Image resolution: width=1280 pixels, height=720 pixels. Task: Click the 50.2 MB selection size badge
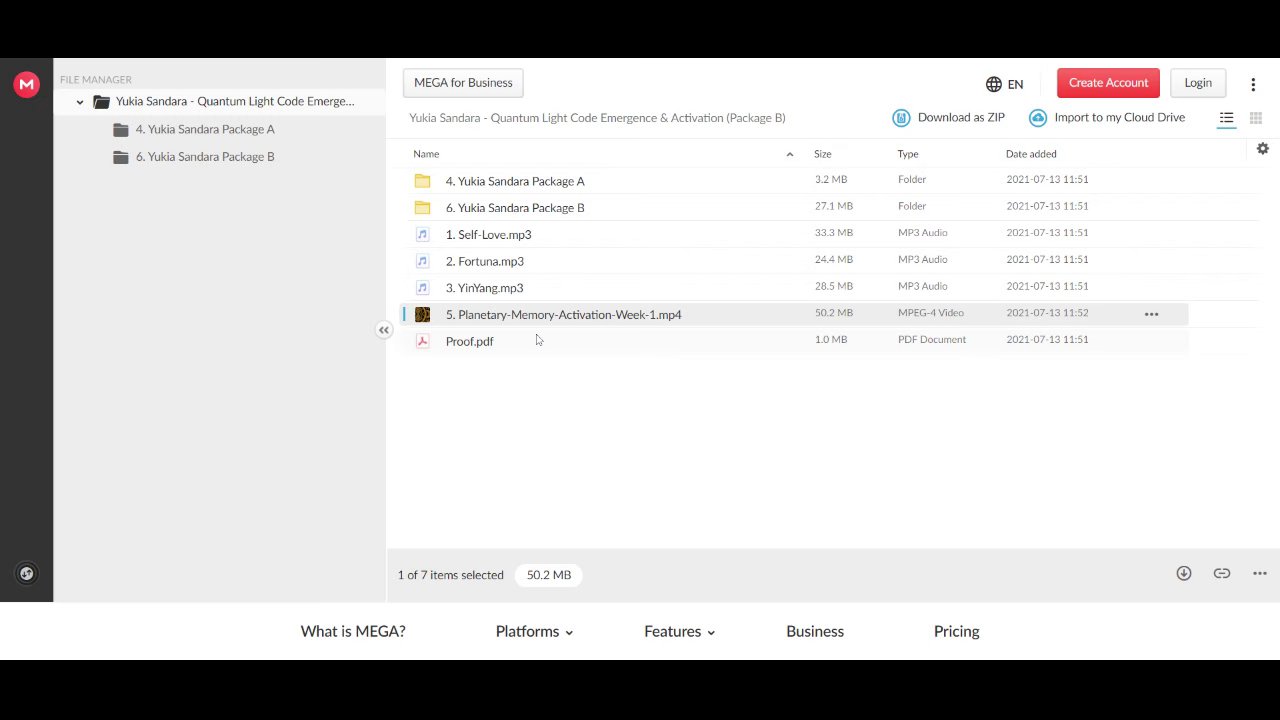pos(549,575)
